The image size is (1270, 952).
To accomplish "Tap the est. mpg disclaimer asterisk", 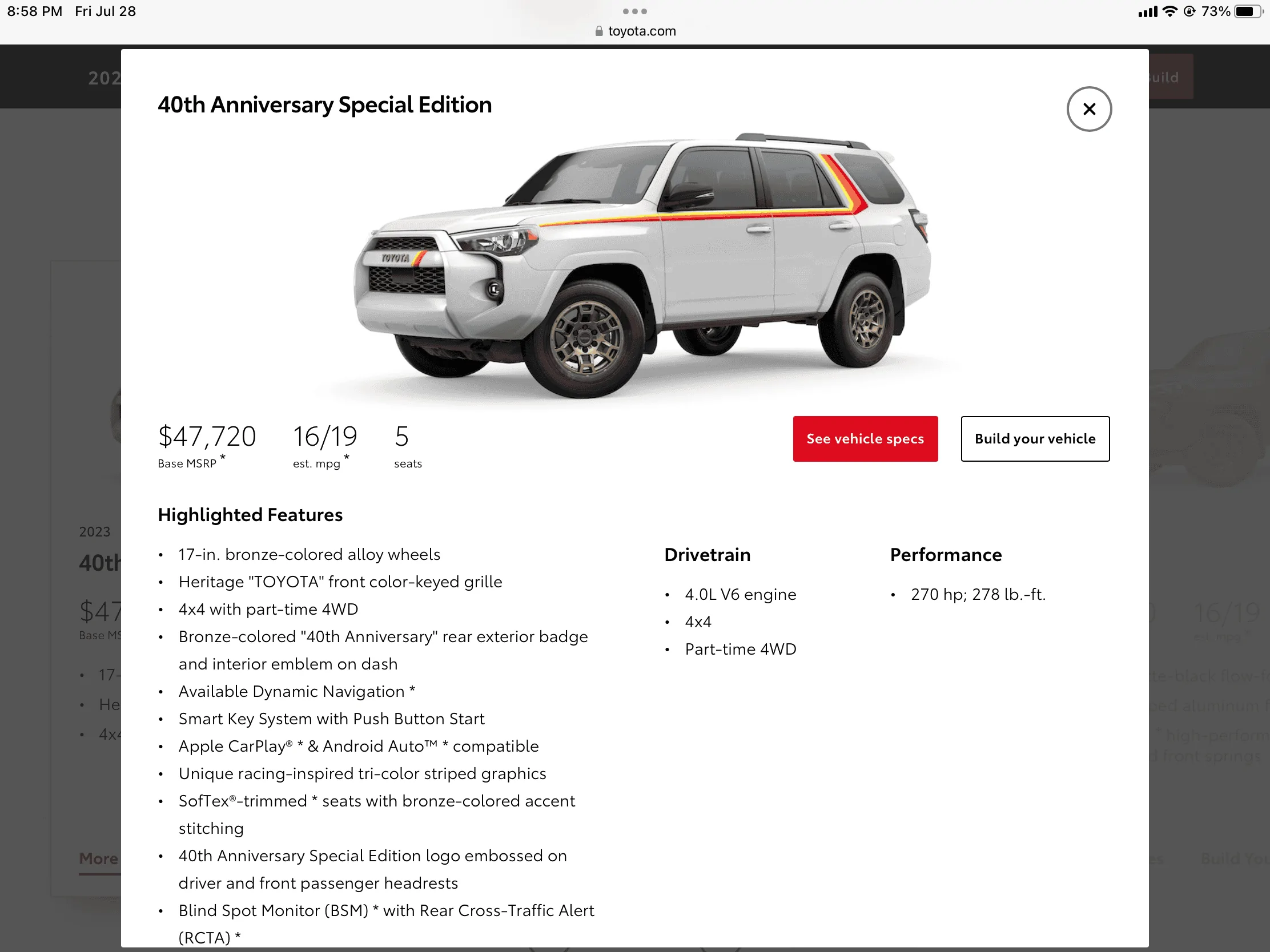I will click(x=347, y=456).
